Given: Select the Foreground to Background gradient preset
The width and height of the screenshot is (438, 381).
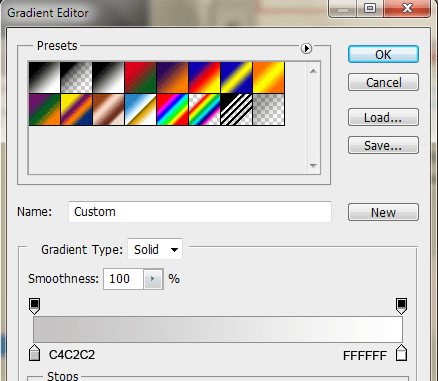Looking at the screenshot, I should pos(44,77).
